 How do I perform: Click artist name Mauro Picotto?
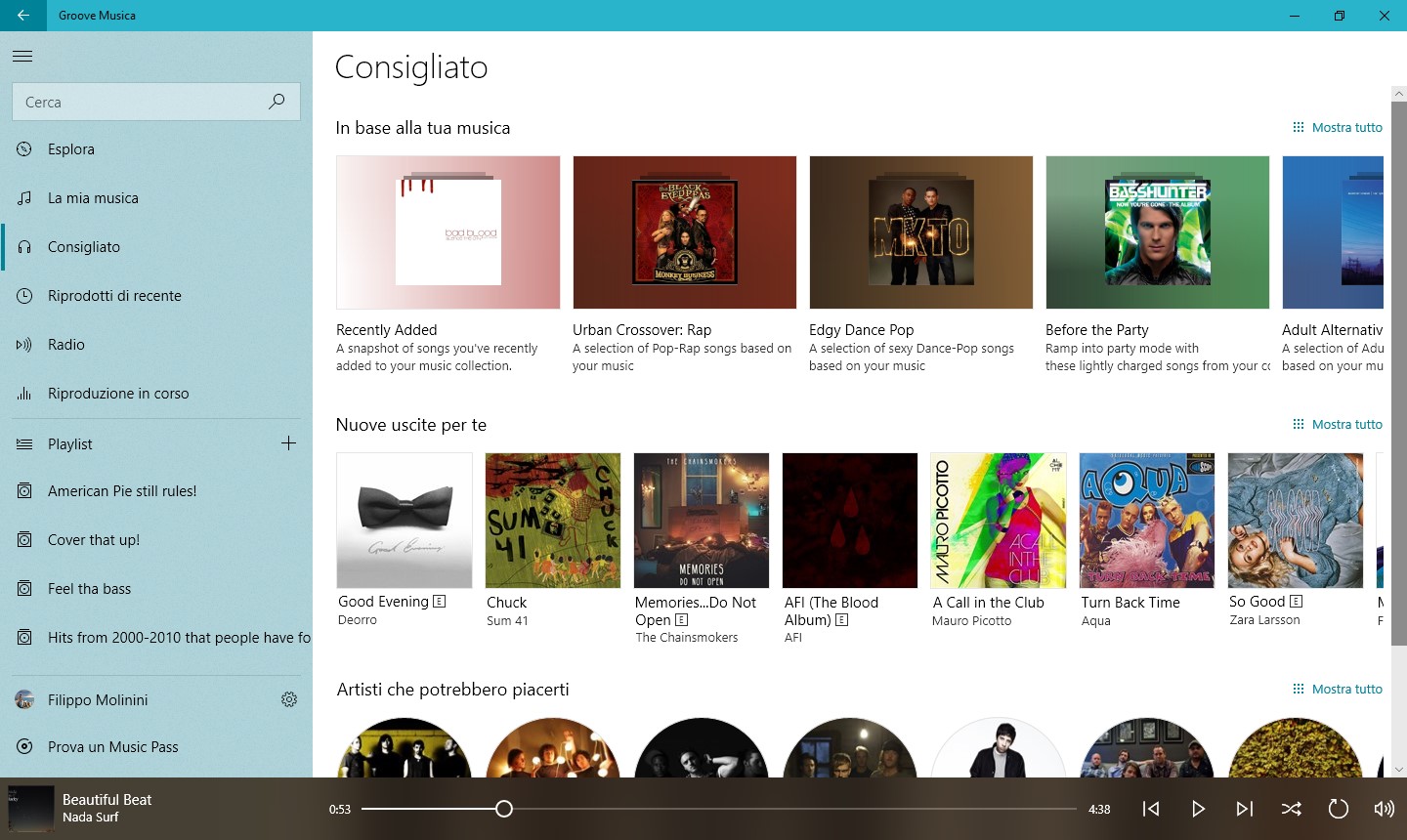pos(972,621)
